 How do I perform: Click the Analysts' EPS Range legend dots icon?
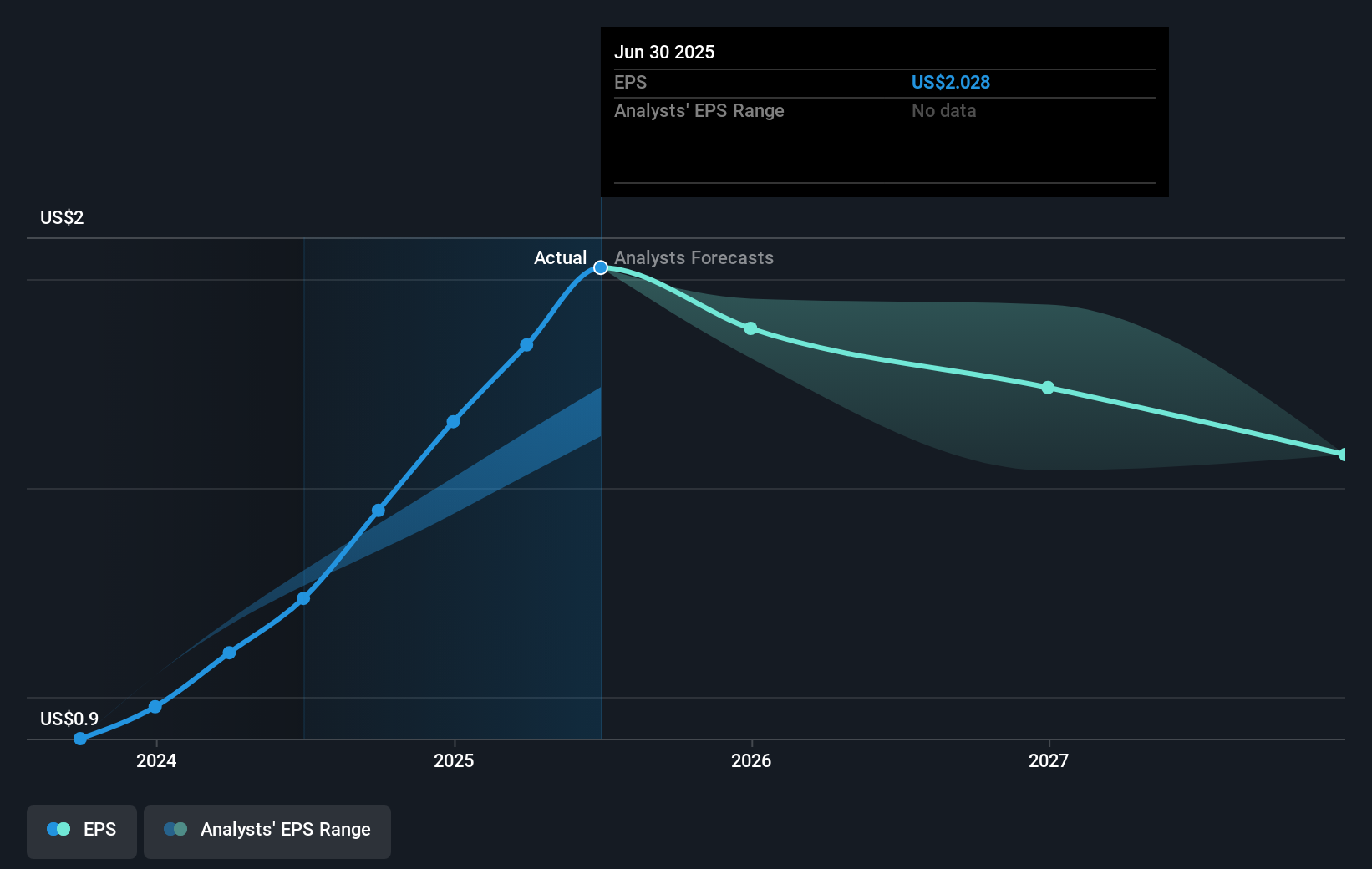pyautogui.click(x=175, y=830)
